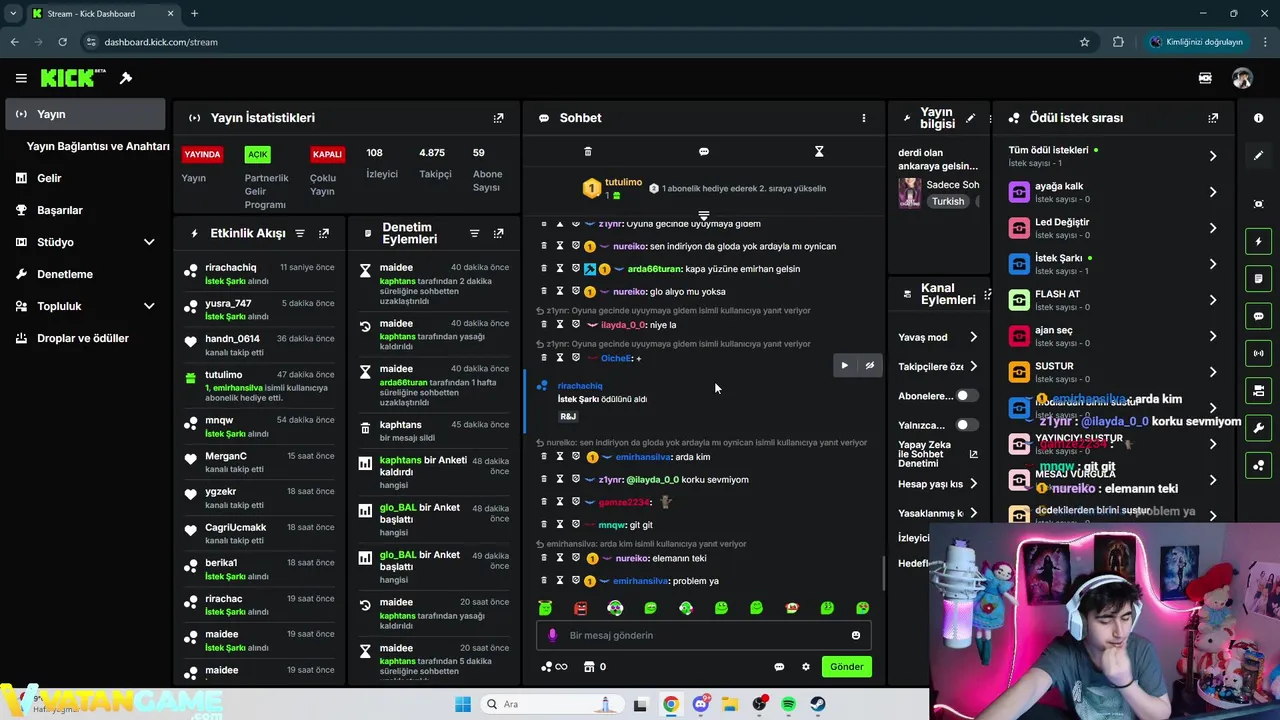Pop out the Denetim Eylemleri panel
Screen dimensions: 1280x720
(499, 233)
